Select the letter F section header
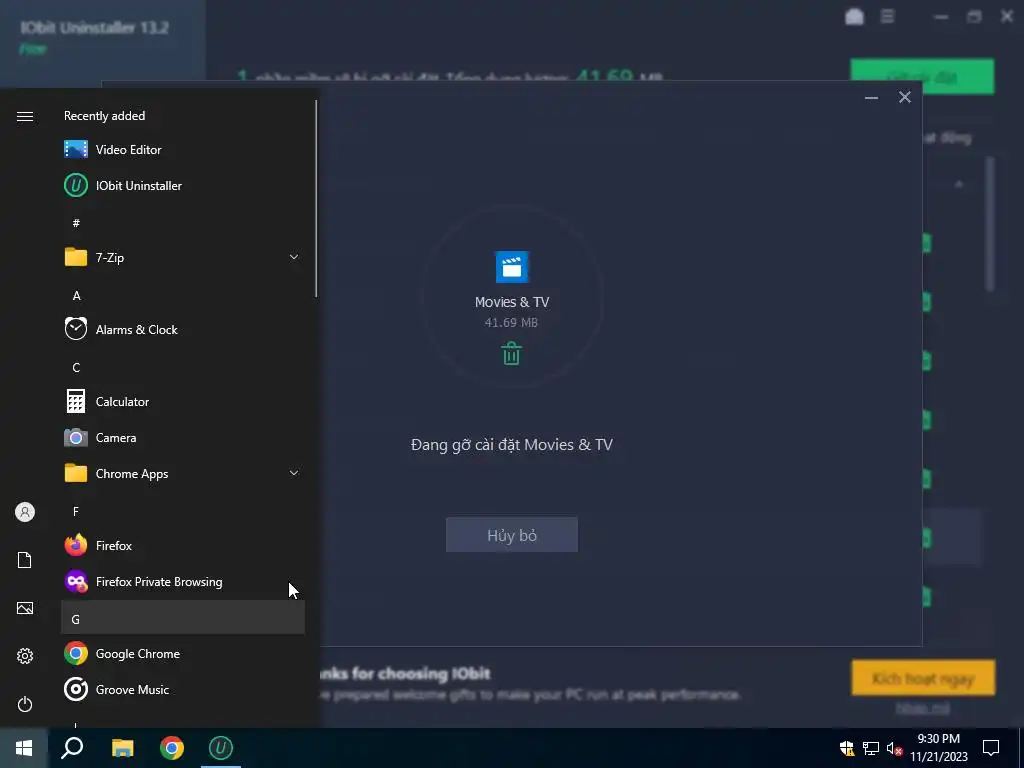The width and height of the screenshot is (1024, 768). pos(183,511)
